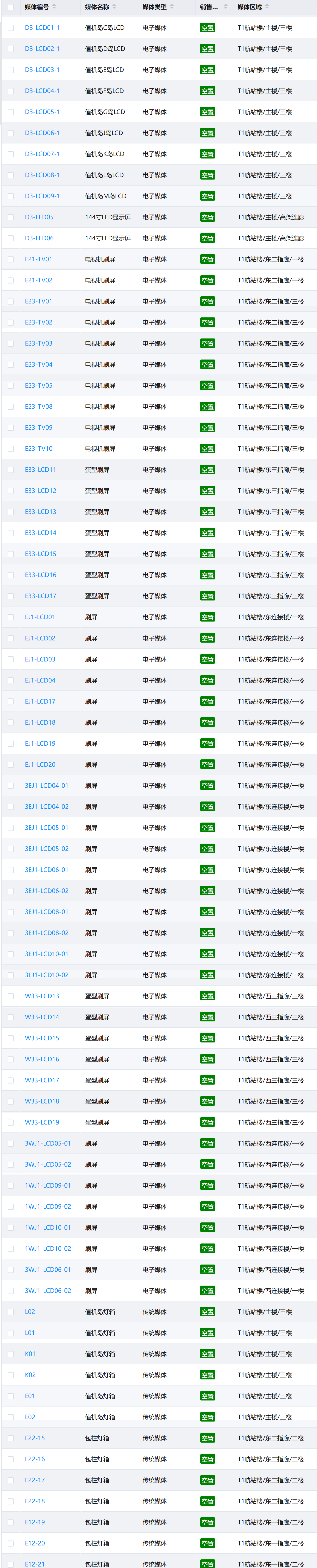Tick the checkbox for 3EJ1-LCD04-01

[10, 786]
